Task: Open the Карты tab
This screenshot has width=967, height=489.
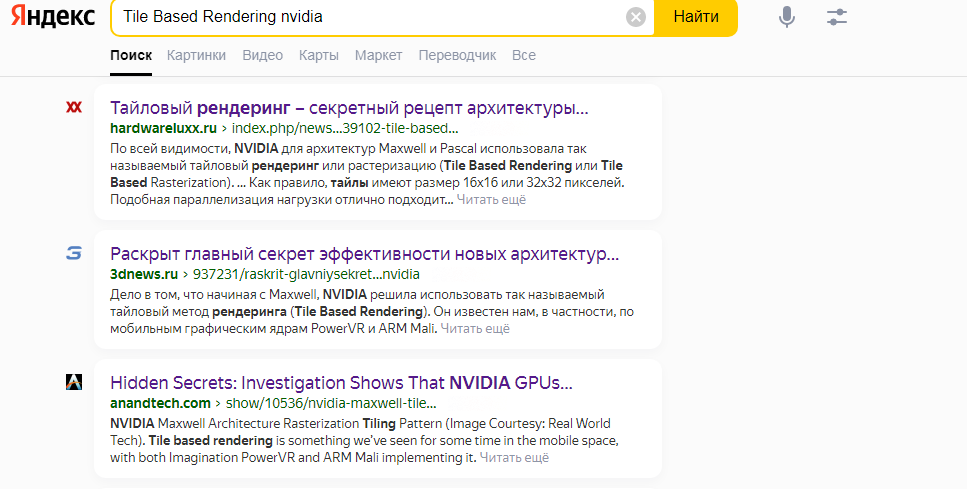Action: pyautogui.click(x=319, y=55)
